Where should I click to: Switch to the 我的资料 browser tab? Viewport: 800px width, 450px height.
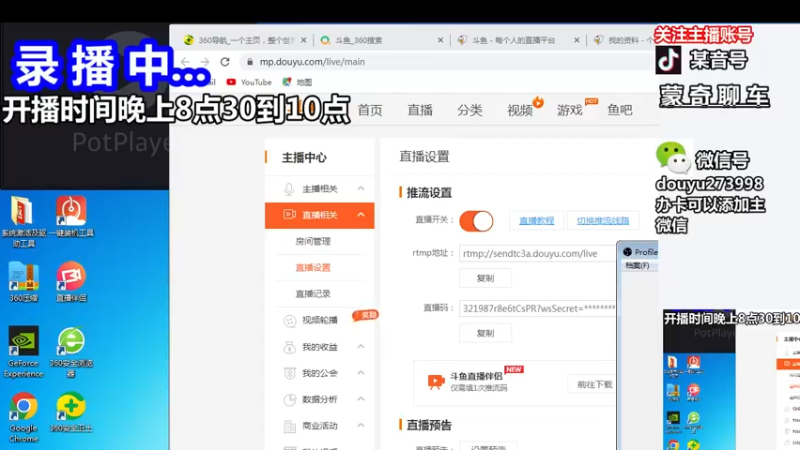tap(622, 40)
